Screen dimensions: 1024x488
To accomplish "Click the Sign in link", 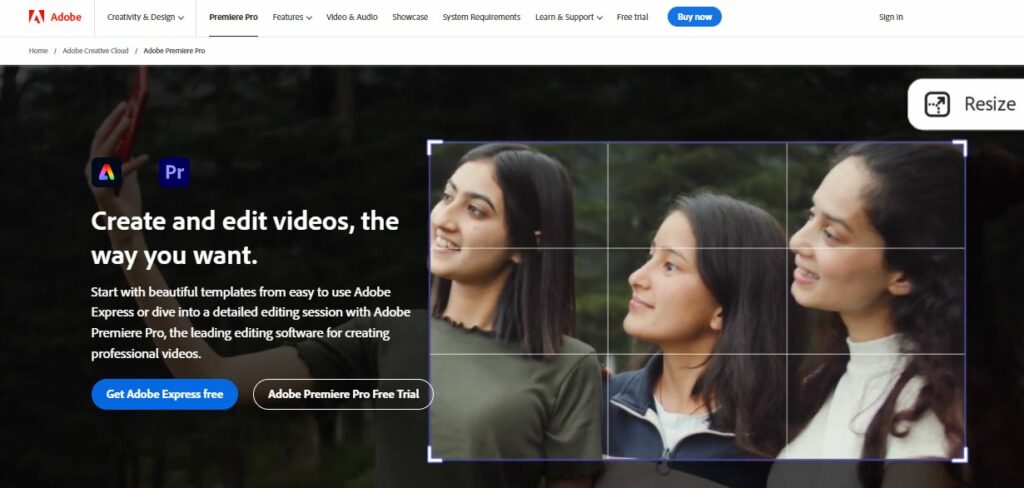I will tap(891, 17).
